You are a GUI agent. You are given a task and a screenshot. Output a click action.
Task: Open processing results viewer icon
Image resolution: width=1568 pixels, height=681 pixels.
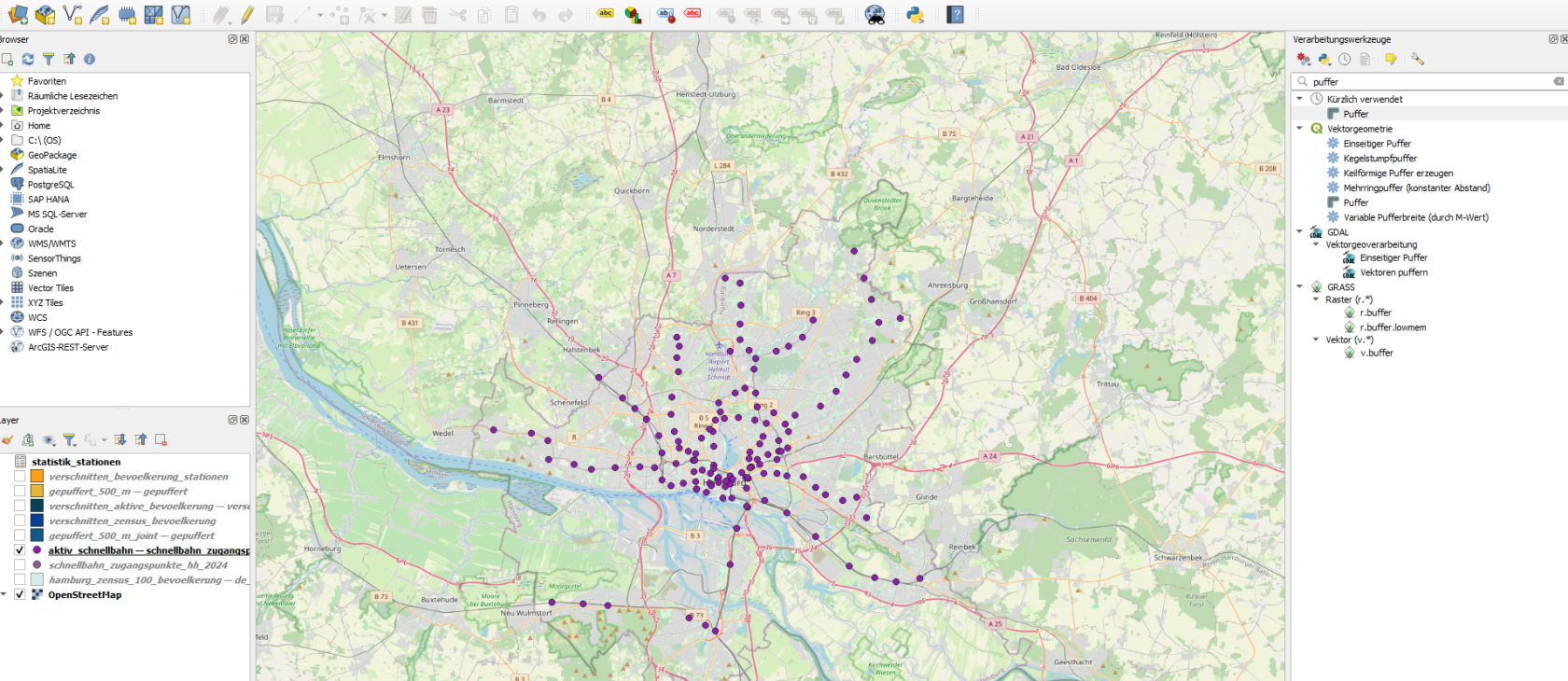1365,59
